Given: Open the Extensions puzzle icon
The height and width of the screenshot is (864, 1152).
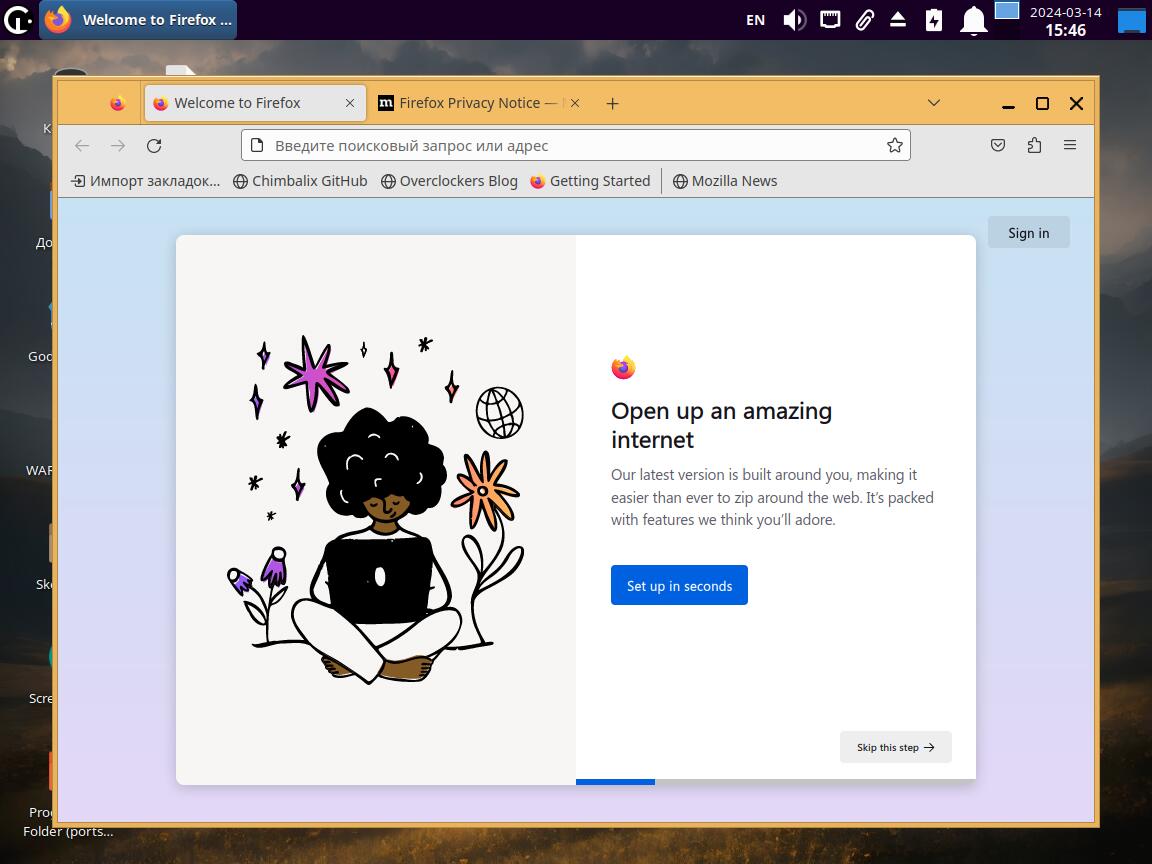Looking at the screenshot, I should [x=1034, y=145].
